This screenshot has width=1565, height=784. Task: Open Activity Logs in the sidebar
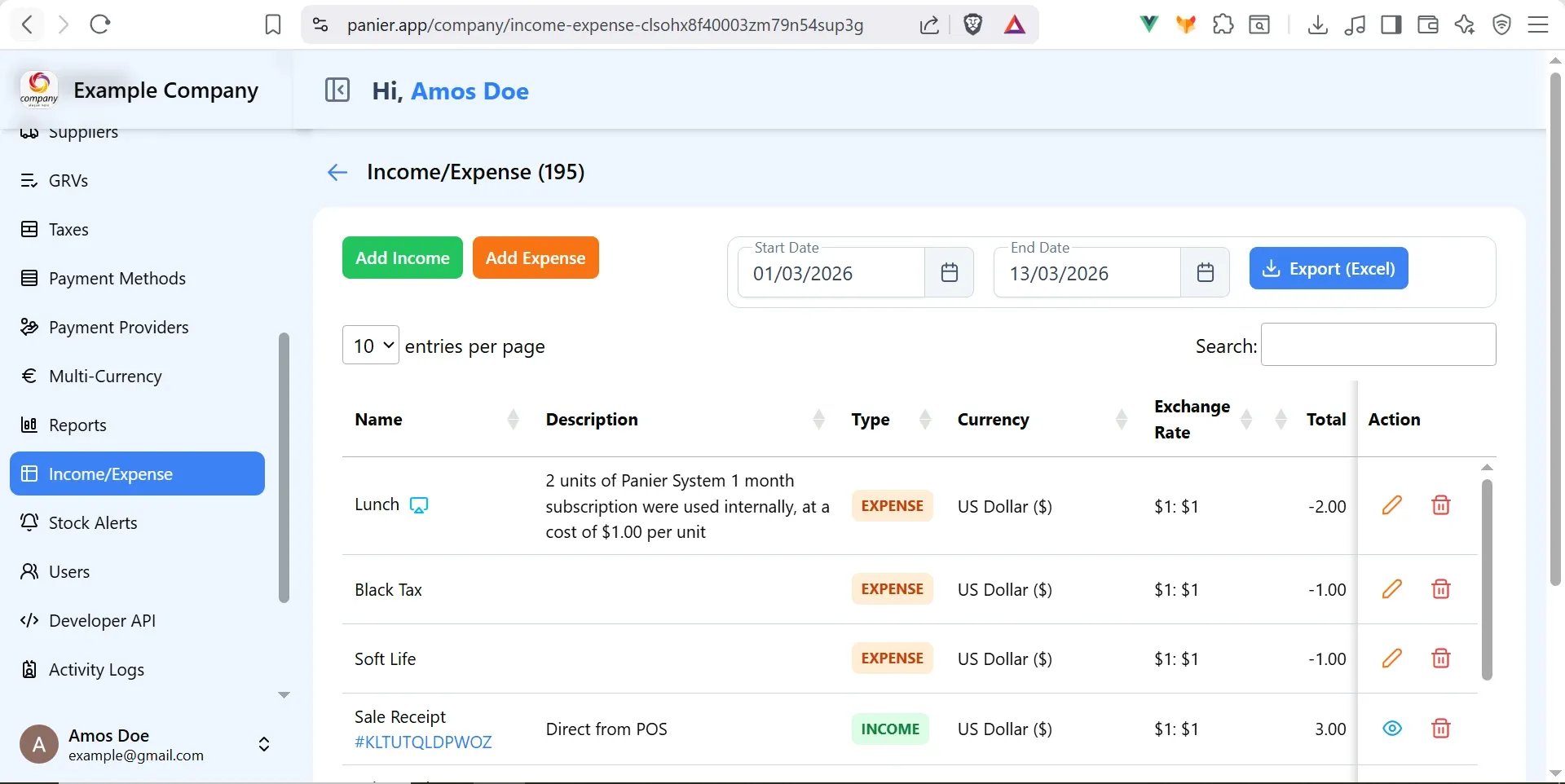[x=137, y=670]
